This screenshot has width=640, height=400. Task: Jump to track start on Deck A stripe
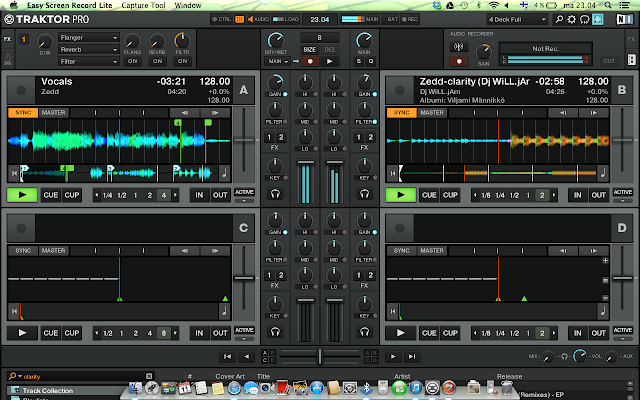point(14,173)
